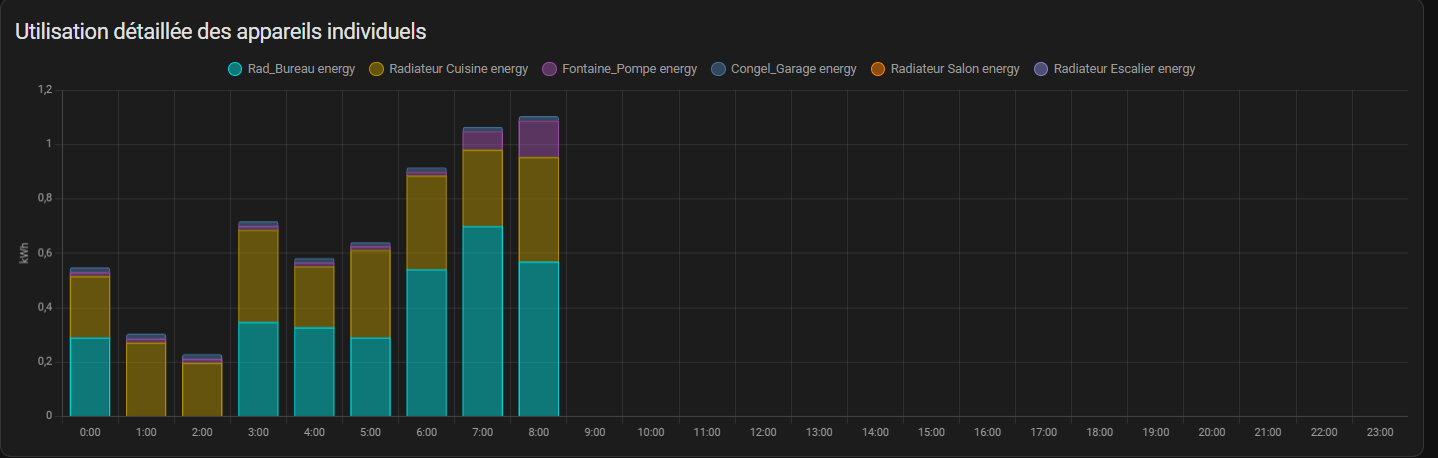Click the 23:00 x-axis hour label
This screenshot has height=458, width=1438.
[x=1378, y=432]
